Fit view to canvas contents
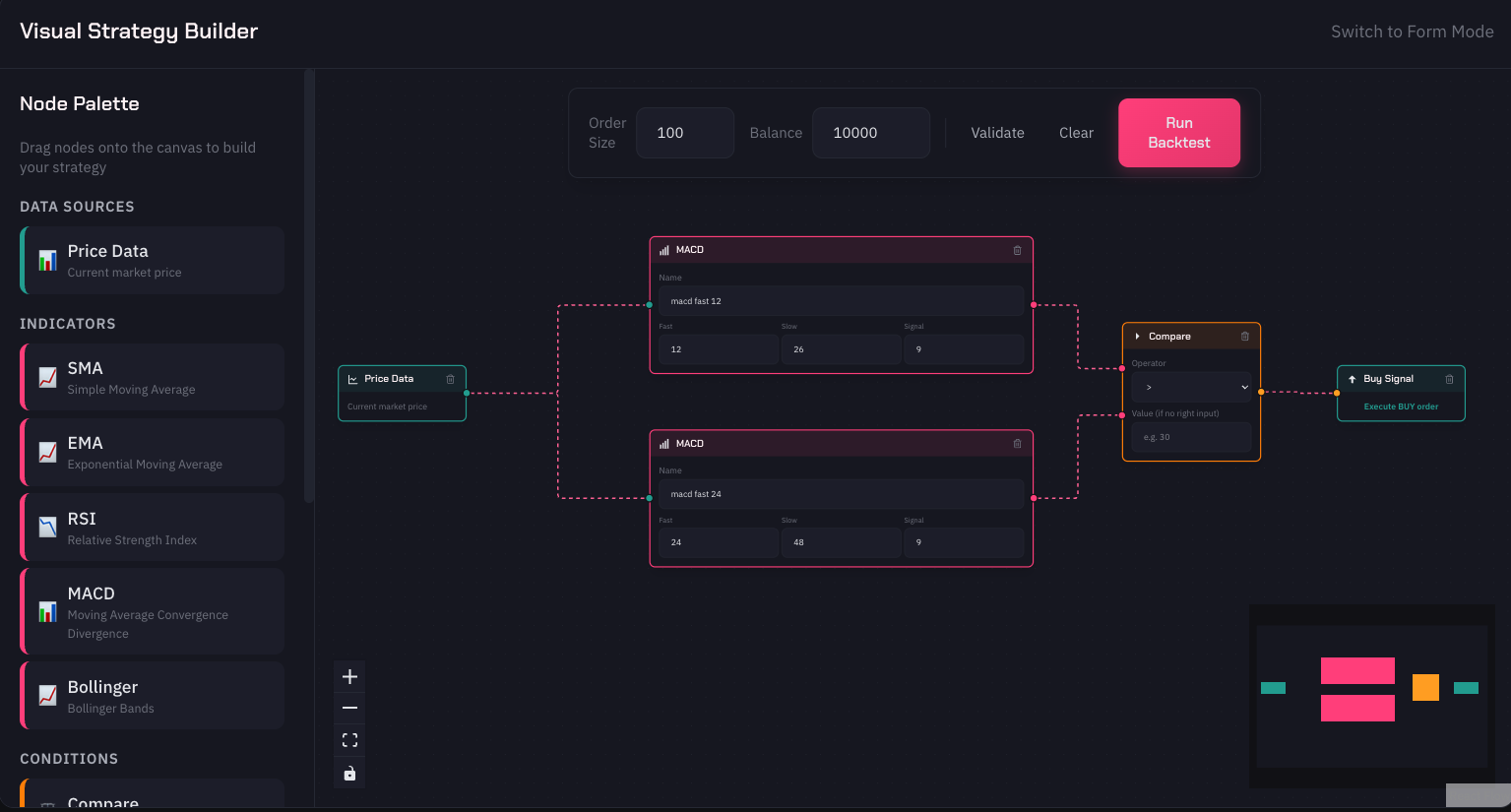The width and height of the screenshot is (1511, 812). (x=349, y=740)
